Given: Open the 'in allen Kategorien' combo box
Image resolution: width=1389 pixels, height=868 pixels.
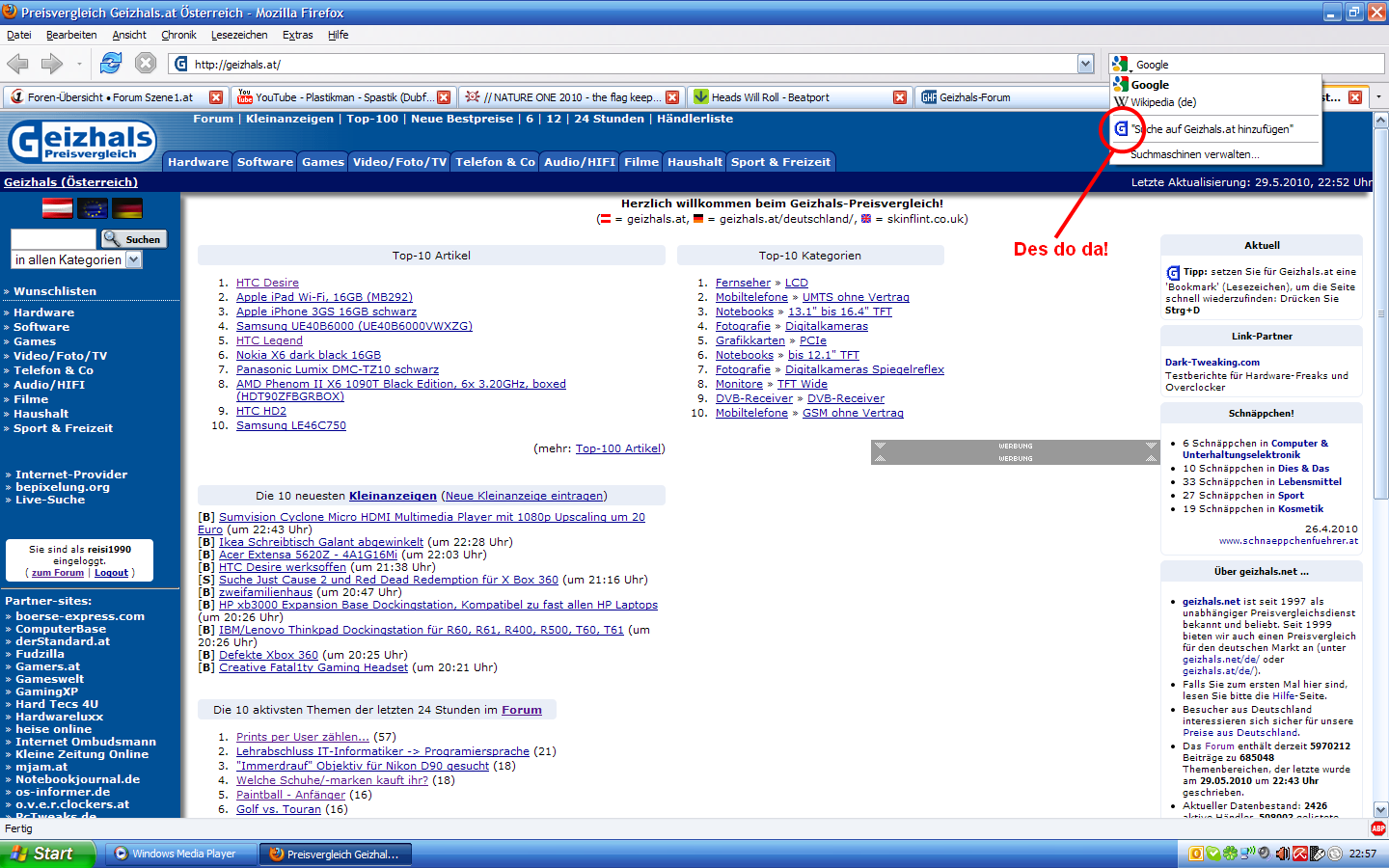Looking at the screenshot, I should [77, 259].
